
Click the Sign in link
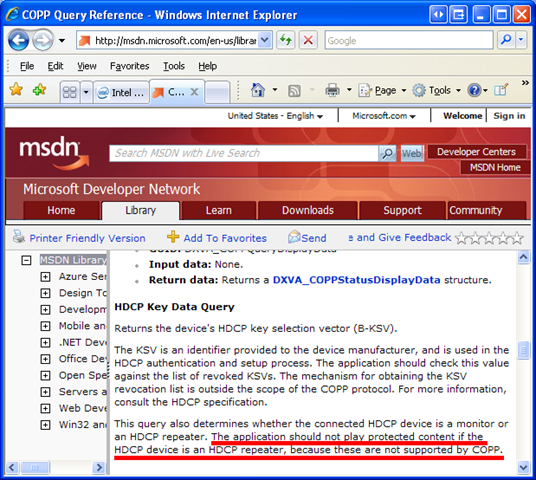pyautogui.click(x=509, y=116)
